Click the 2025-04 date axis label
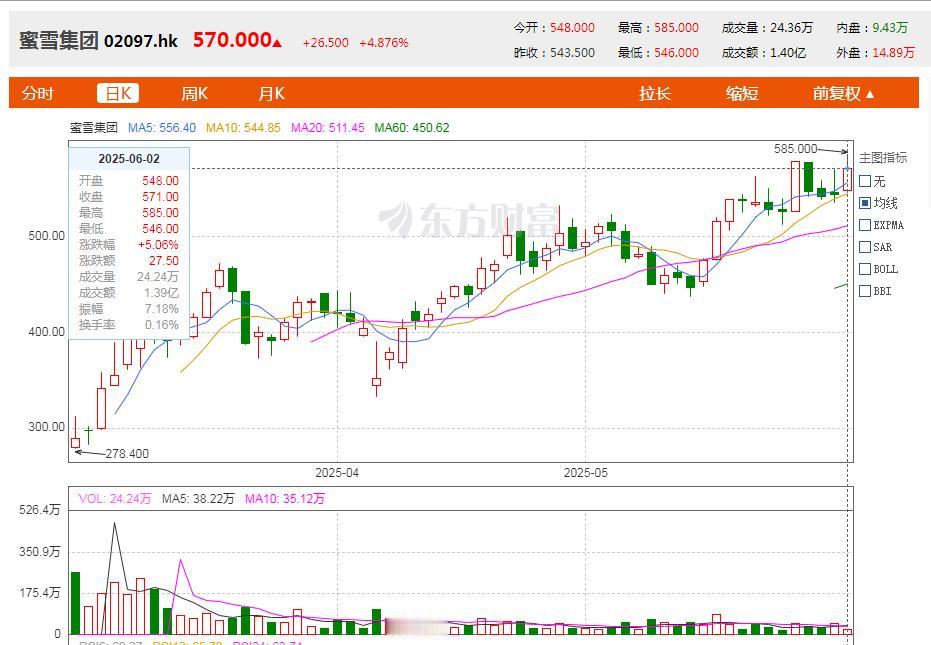Image resolution: width=931 pixels, height=645 pixels. pos(337,473)
